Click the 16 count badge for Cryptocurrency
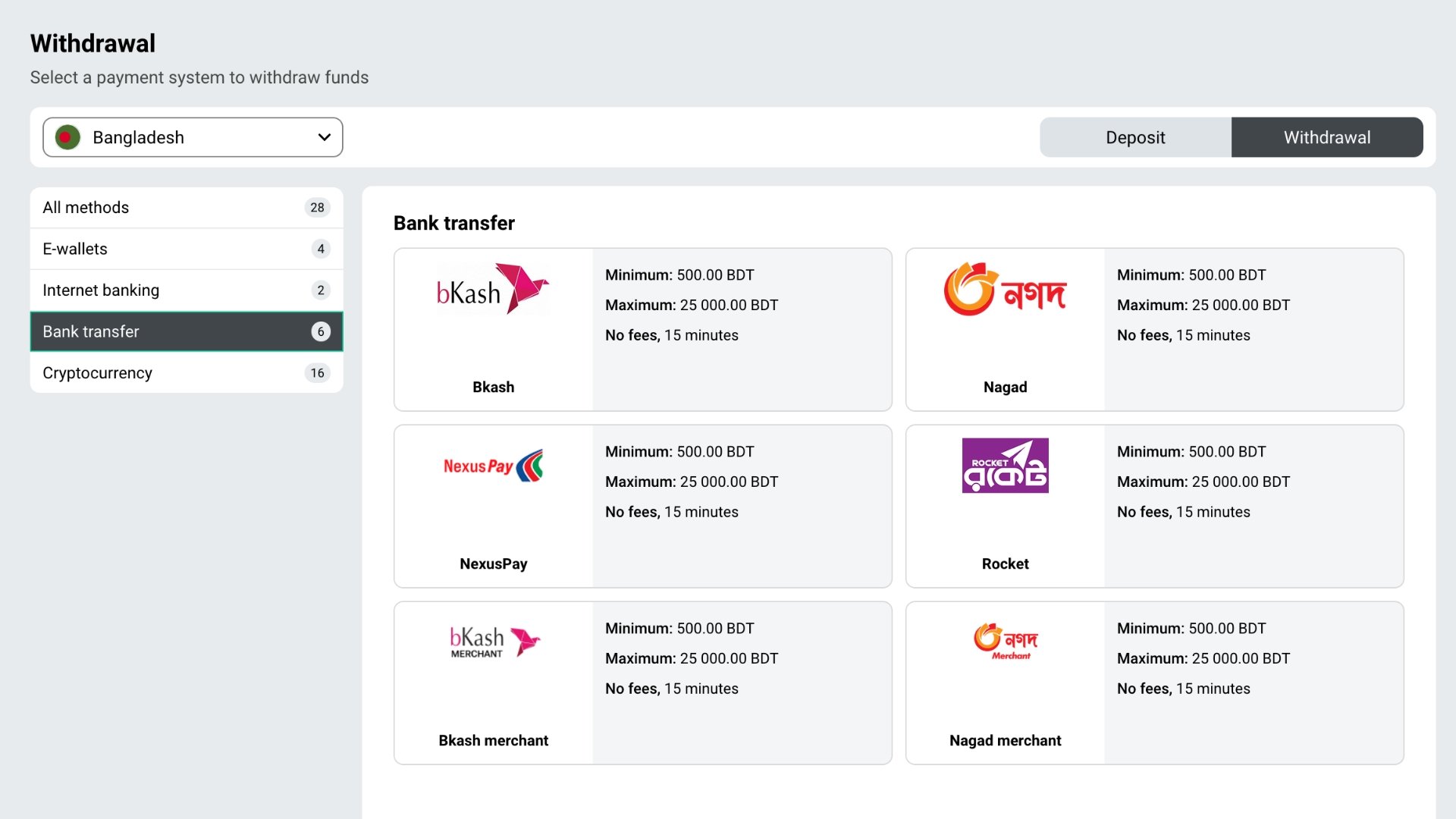This screenshot has height=819, width=1456. [317, 373]
